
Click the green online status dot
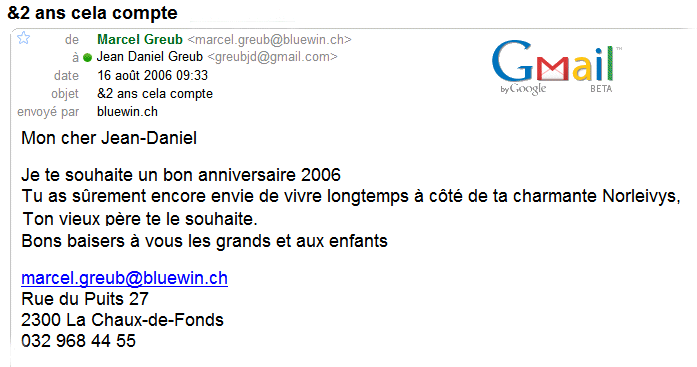click(x=87, y=57)
